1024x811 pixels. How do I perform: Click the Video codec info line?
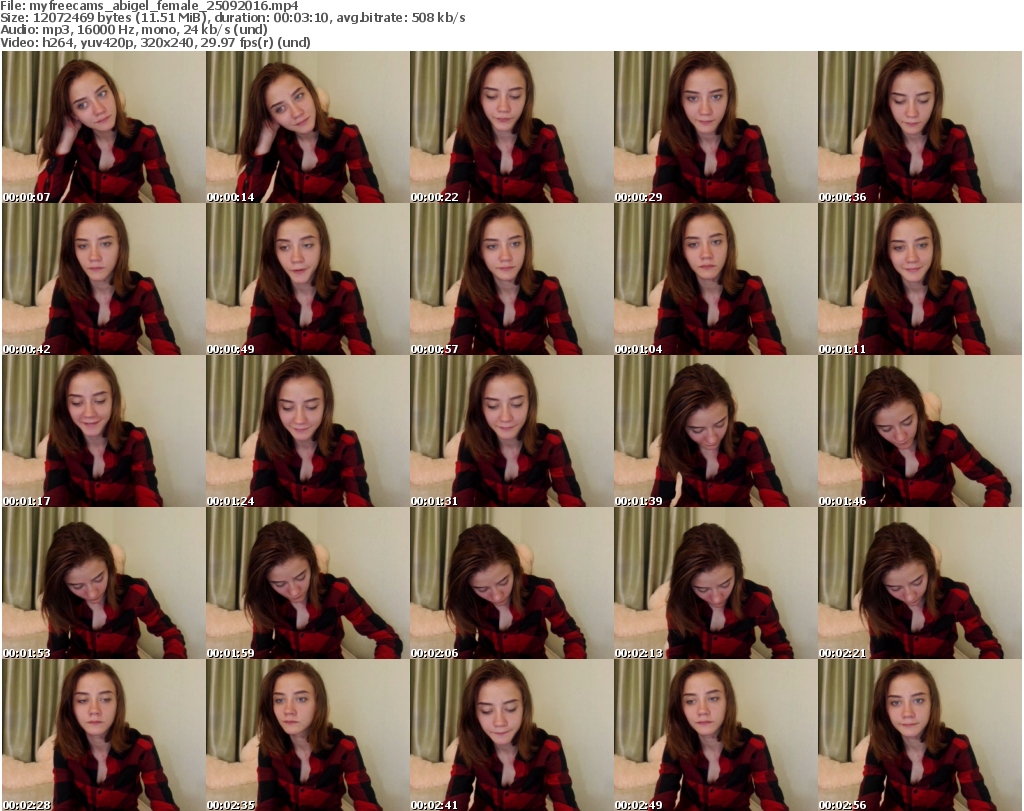[156, 42]
